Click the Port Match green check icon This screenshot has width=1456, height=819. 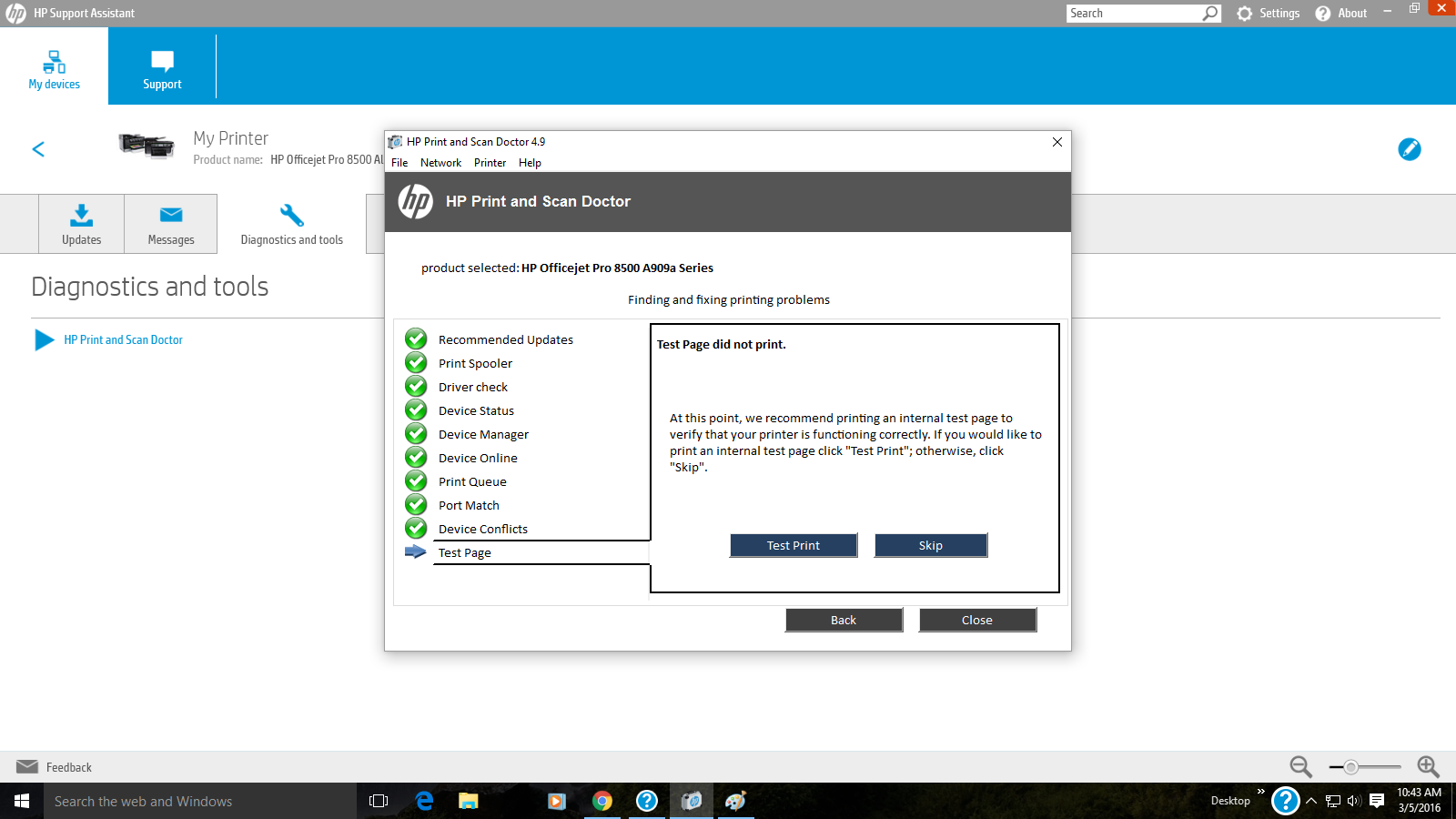416,505
